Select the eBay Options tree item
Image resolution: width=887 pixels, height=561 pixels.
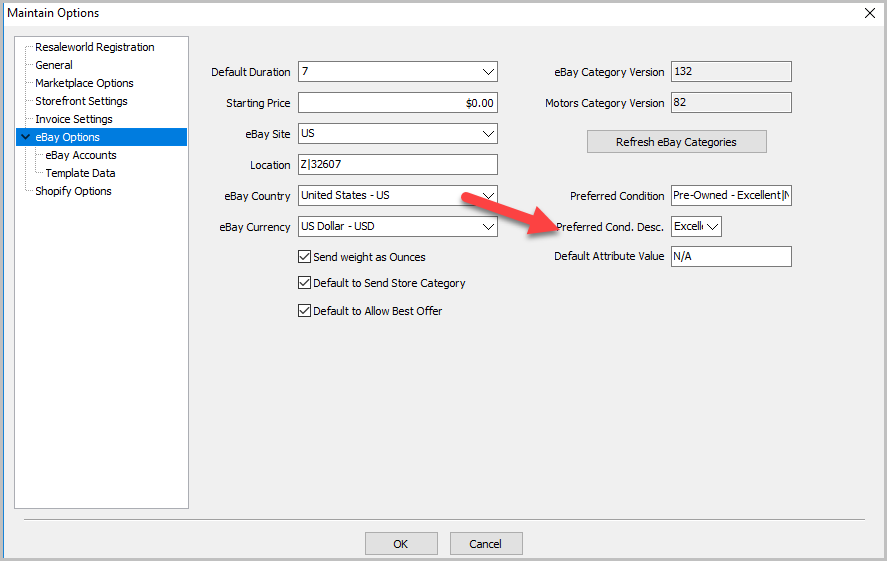pyautogui.click(x=67, y=137)
